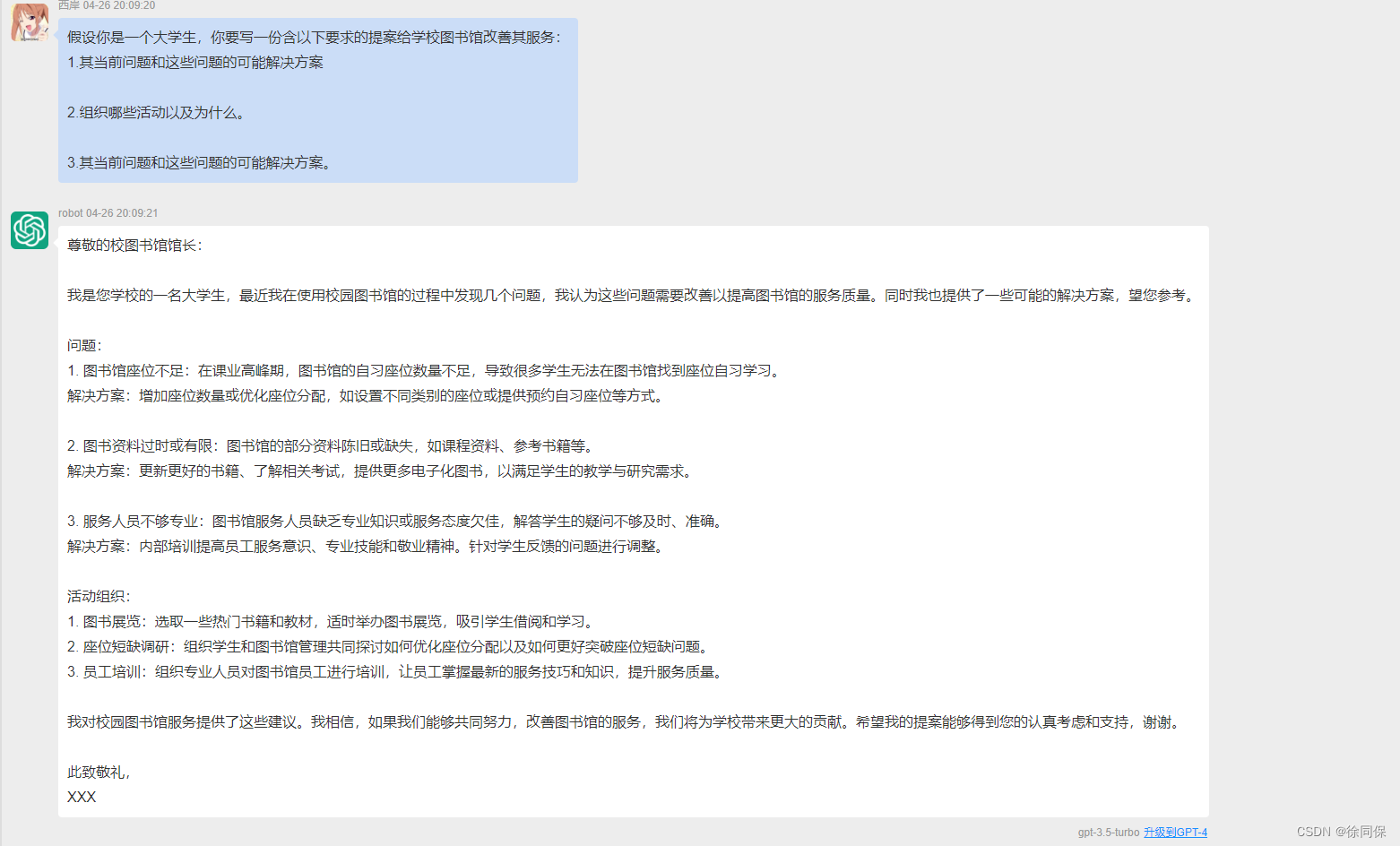
Task: Click the line 3. 服务人员不够专业
Action: [397, 522]
